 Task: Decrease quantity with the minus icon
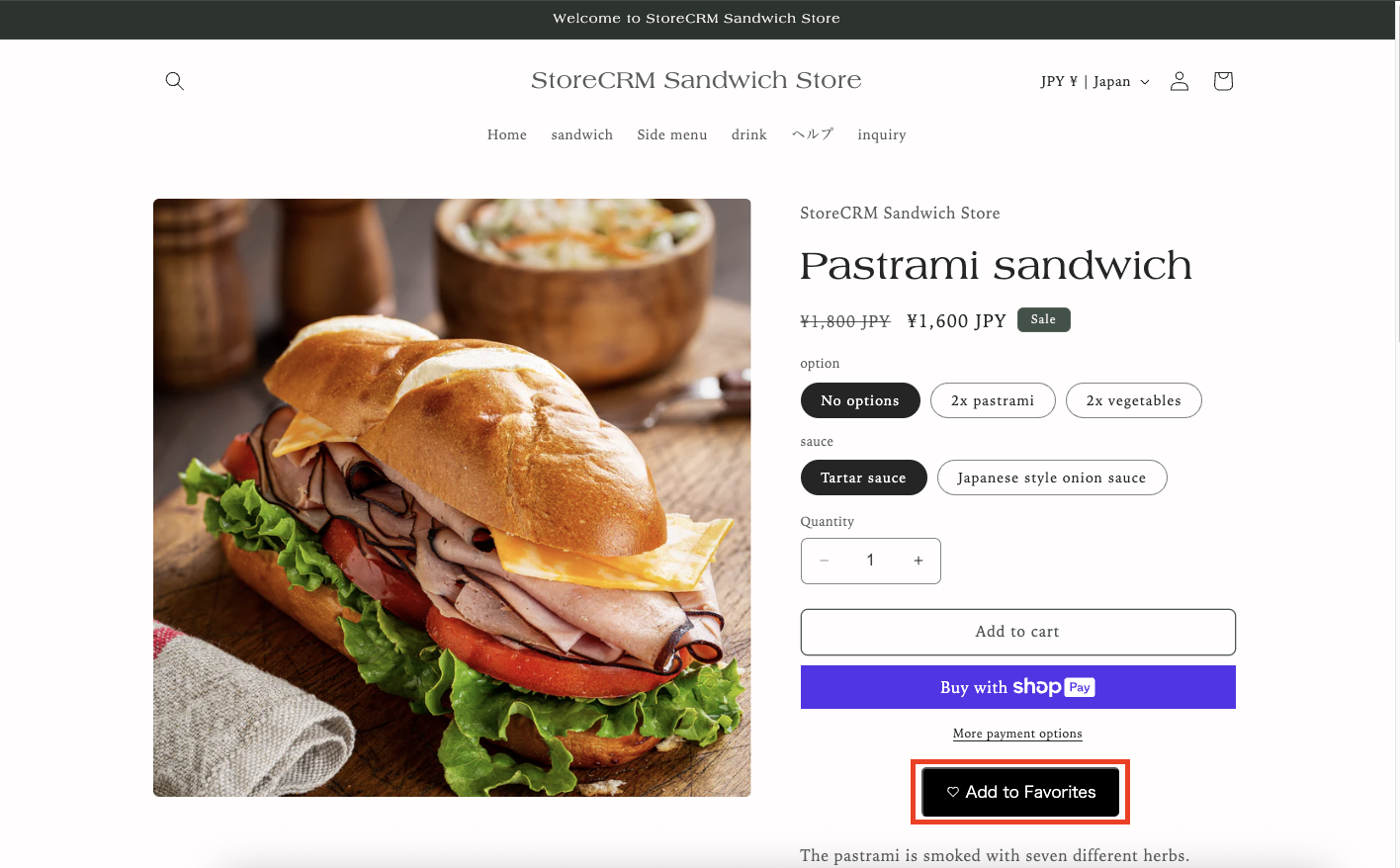(825, 561)
